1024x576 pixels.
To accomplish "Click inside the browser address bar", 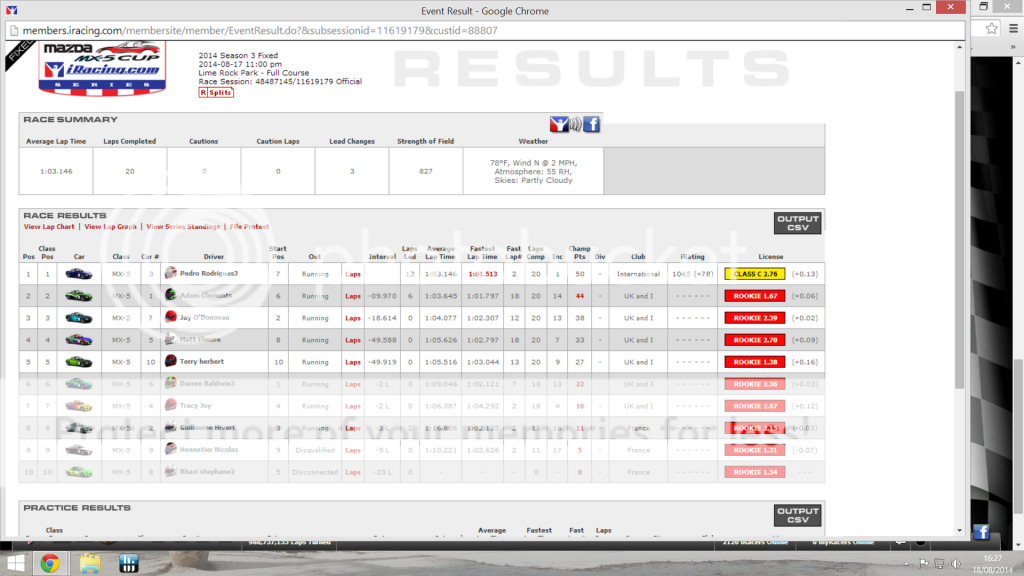I will tap(400, 29).
